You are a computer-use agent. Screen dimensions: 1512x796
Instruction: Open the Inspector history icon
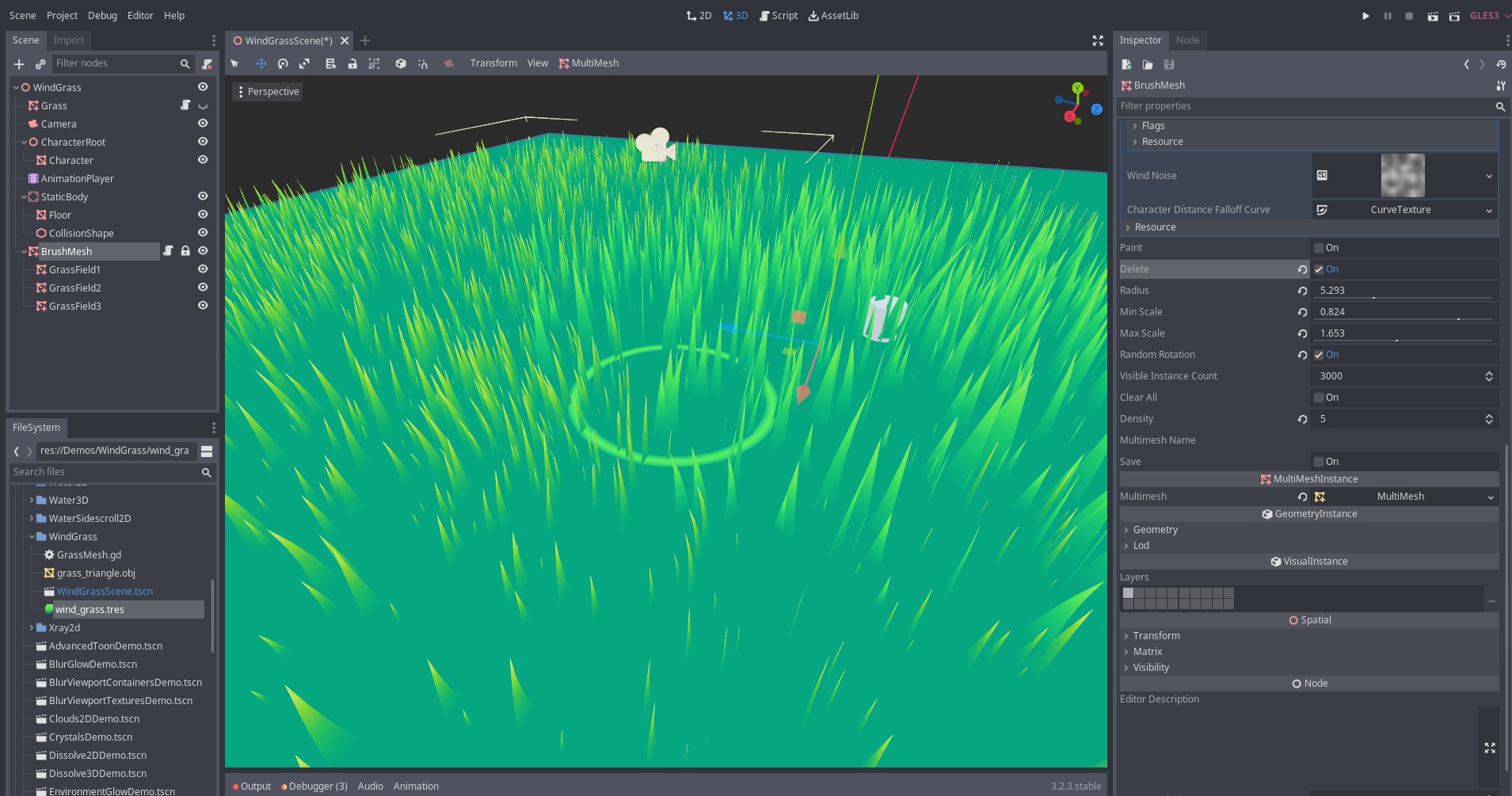(x=1501, y=64)
